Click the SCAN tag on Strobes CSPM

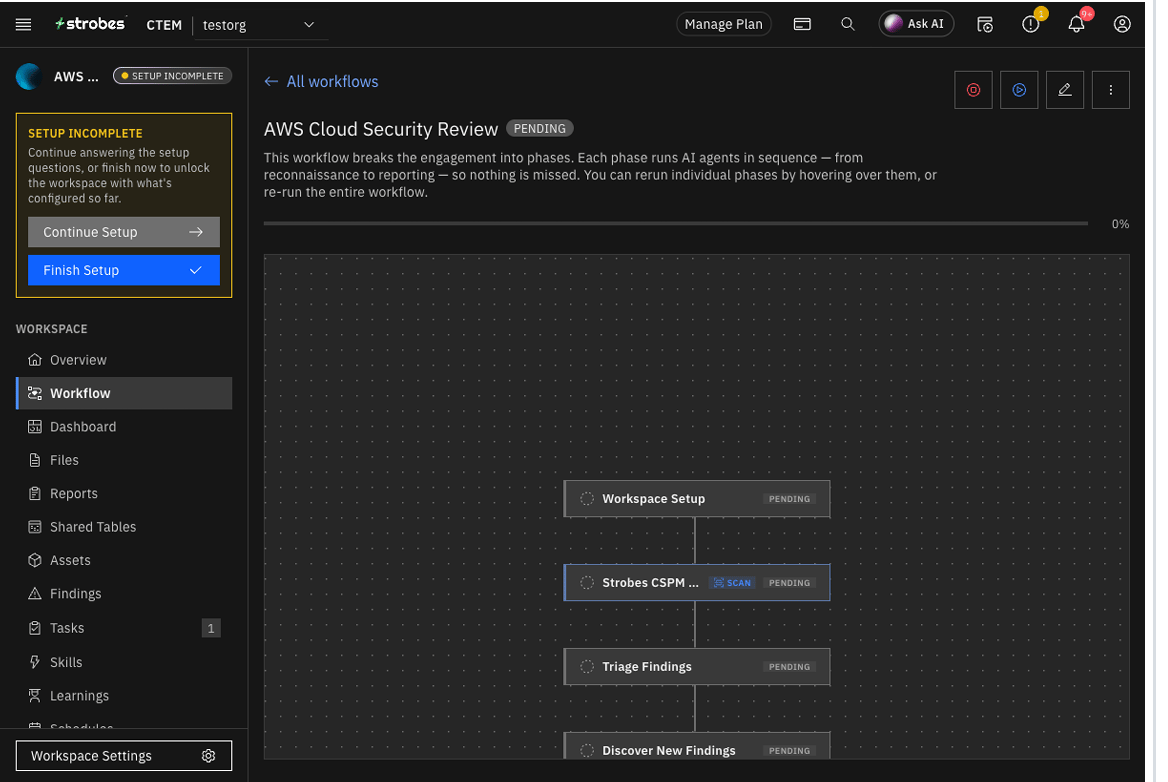tap(732, 583)
